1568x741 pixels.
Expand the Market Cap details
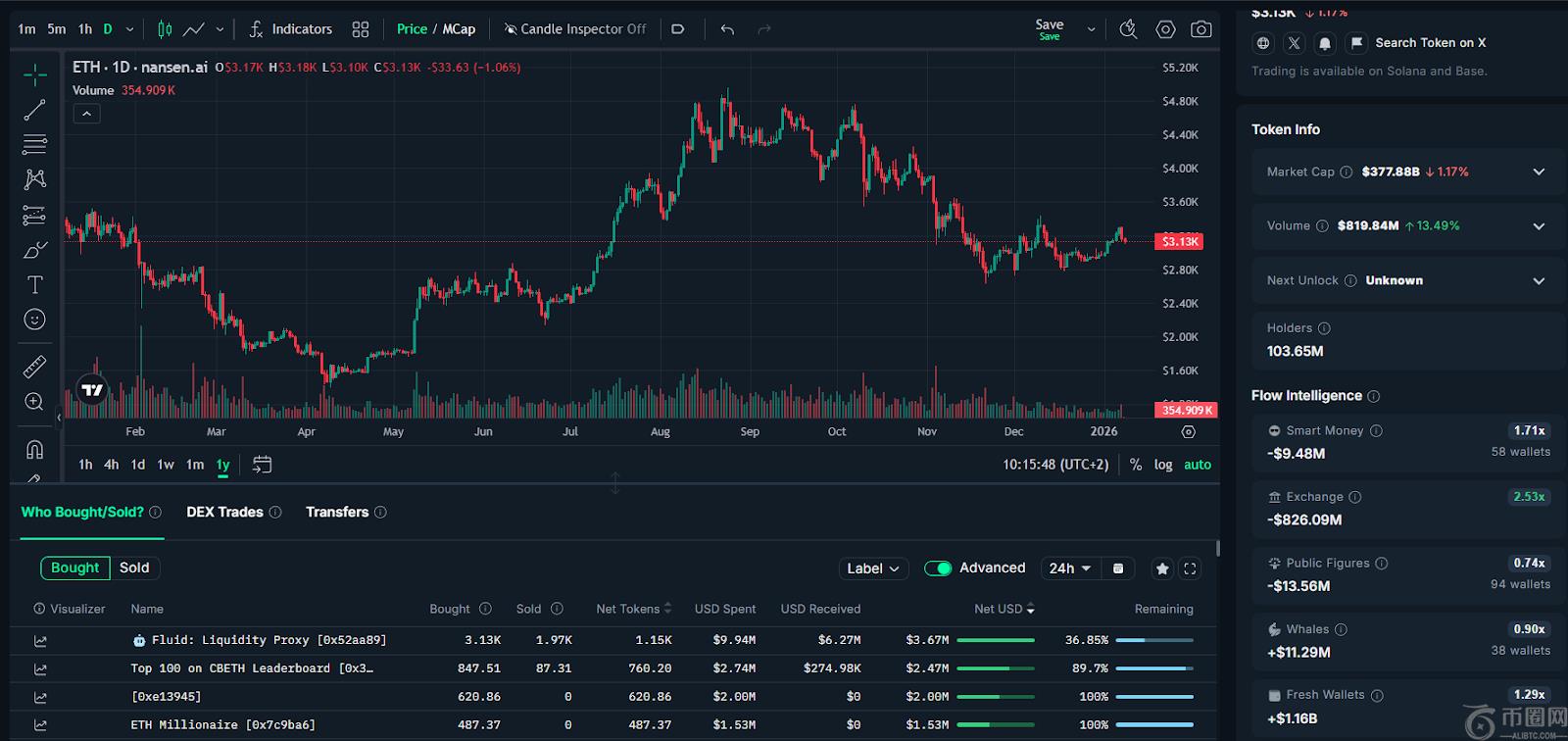(1539, 172)
